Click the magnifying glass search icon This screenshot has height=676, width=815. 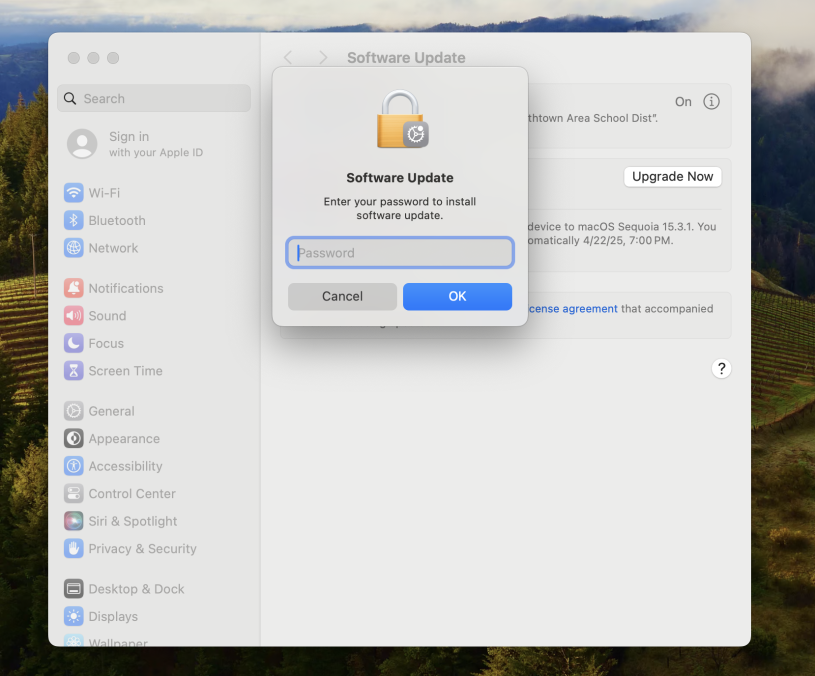click(x=70, y=98)
